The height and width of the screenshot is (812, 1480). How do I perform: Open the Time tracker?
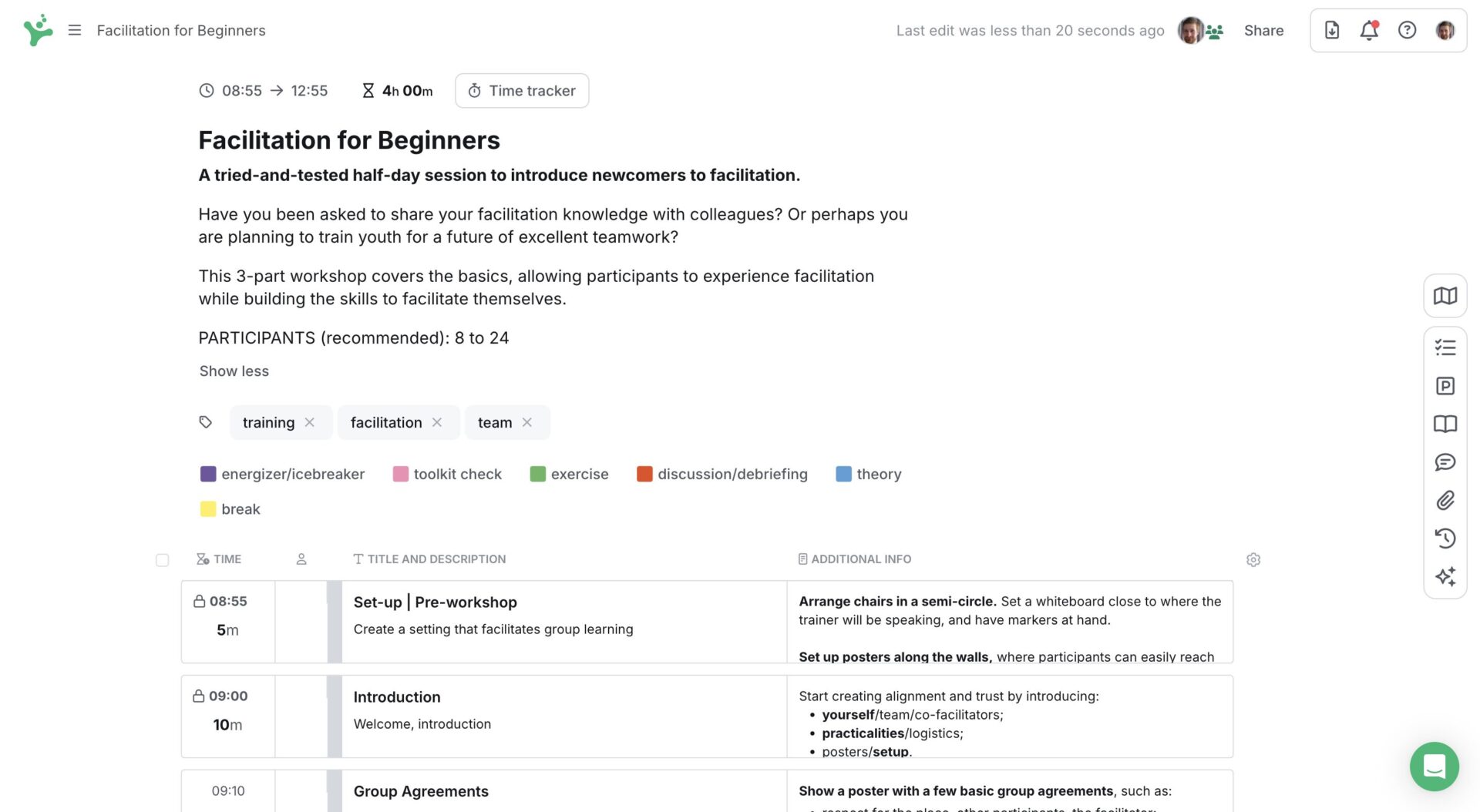[x=522, y=91]
